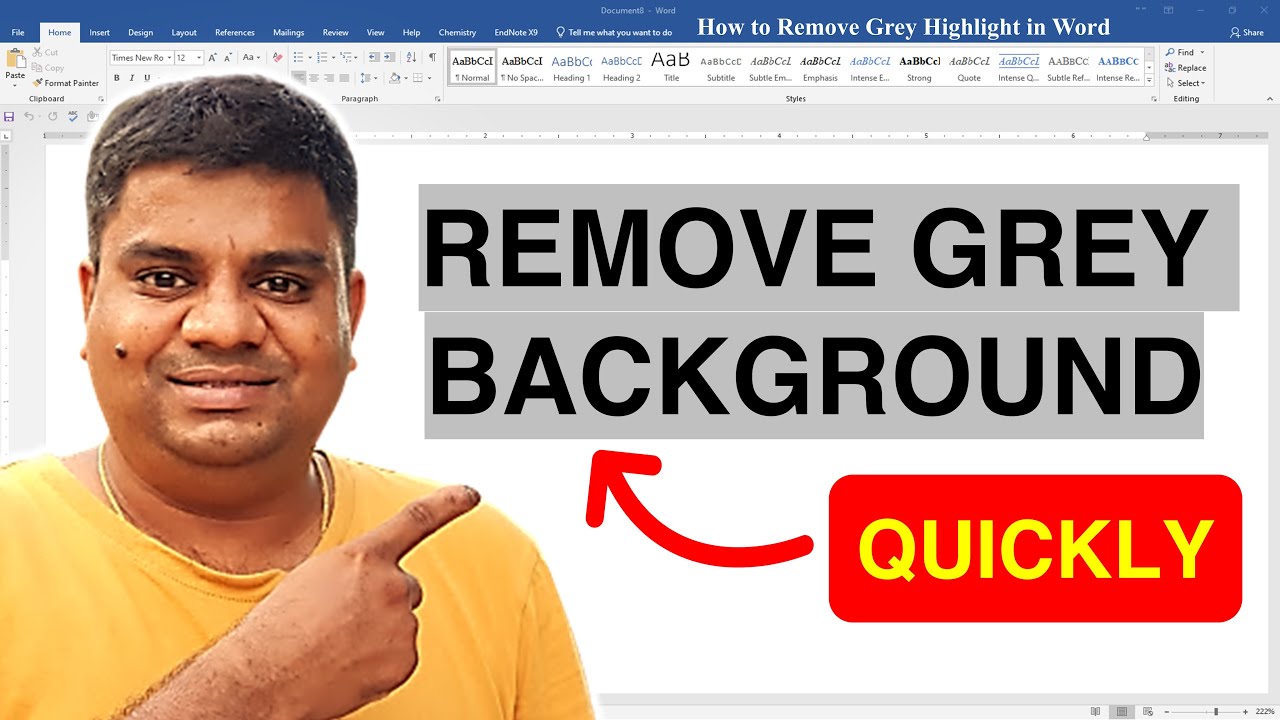The height and width of the screenshot is (720, 1280).
Task: Switch to the Design tab
Action: pos(141,32)
